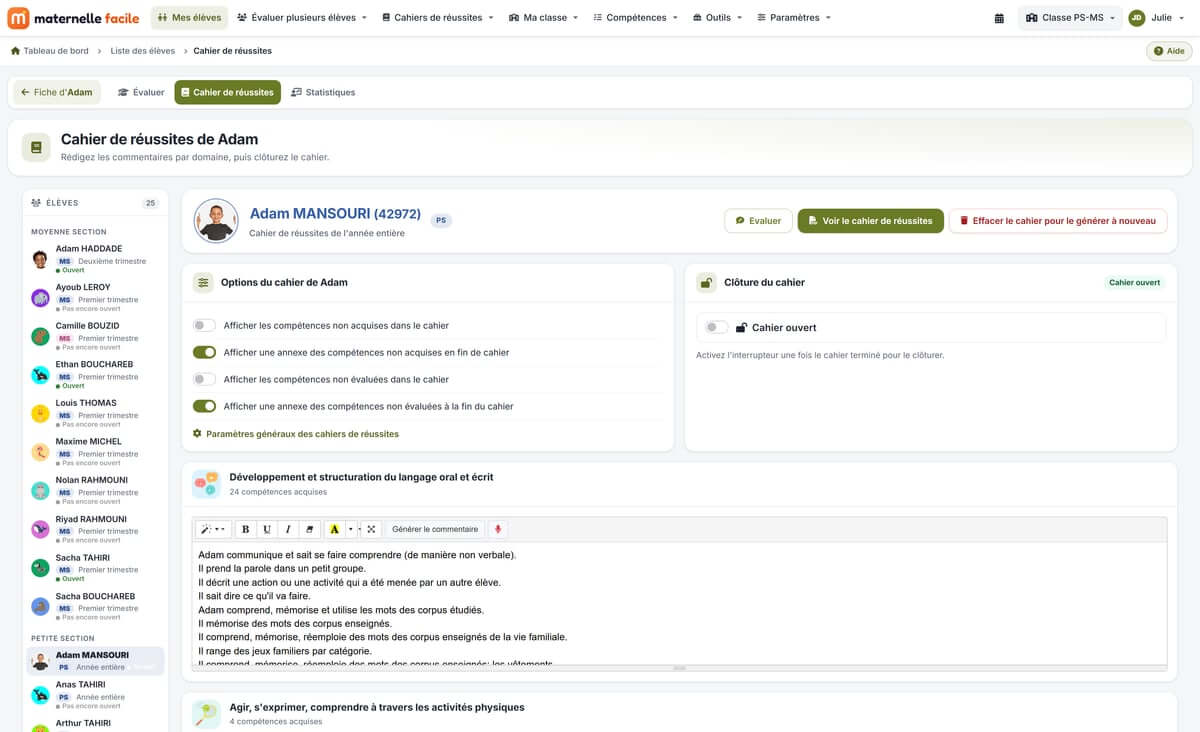Screen dimensions: 1200x732
Task: Click the notebook icon beside page title
Action: click(37, 147)
